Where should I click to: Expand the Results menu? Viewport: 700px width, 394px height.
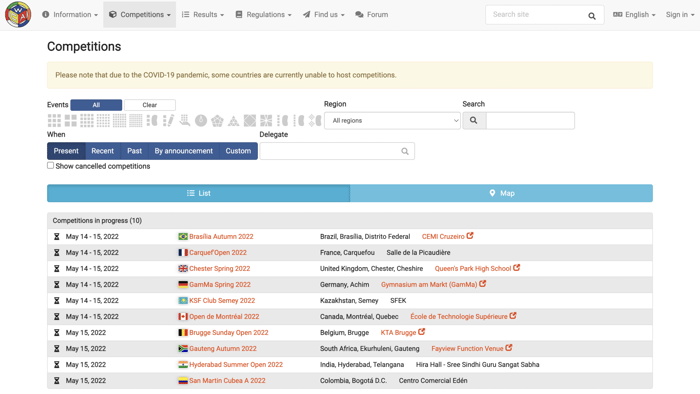pos(203,15)
